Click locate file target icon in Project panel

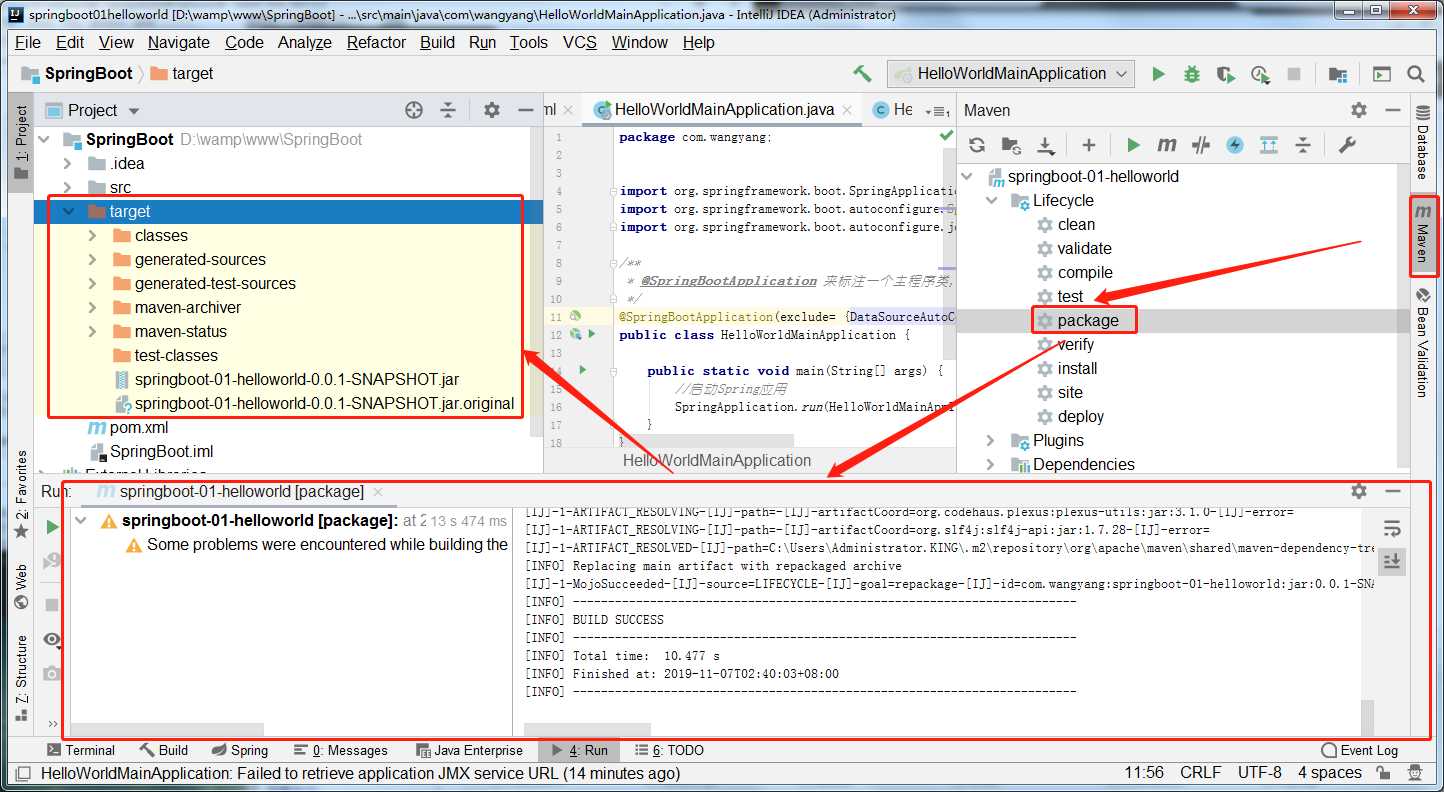tap(414, 110)
